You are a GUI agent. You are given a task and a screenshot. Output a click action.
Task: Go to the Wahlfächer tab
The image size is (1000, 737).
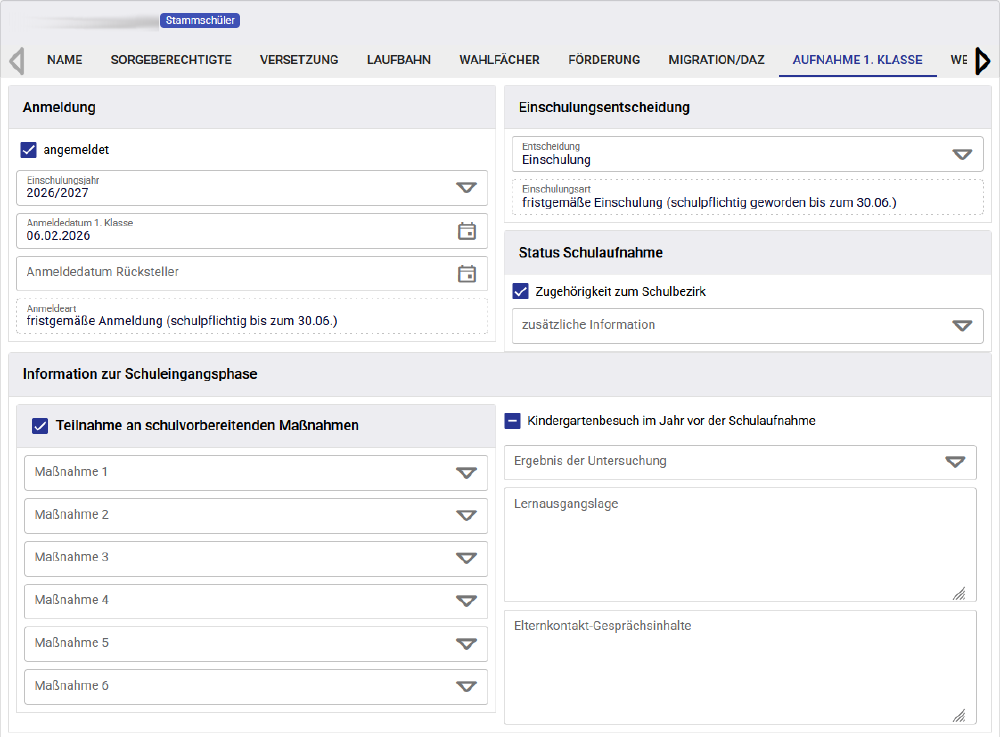[x=499, y=60]
